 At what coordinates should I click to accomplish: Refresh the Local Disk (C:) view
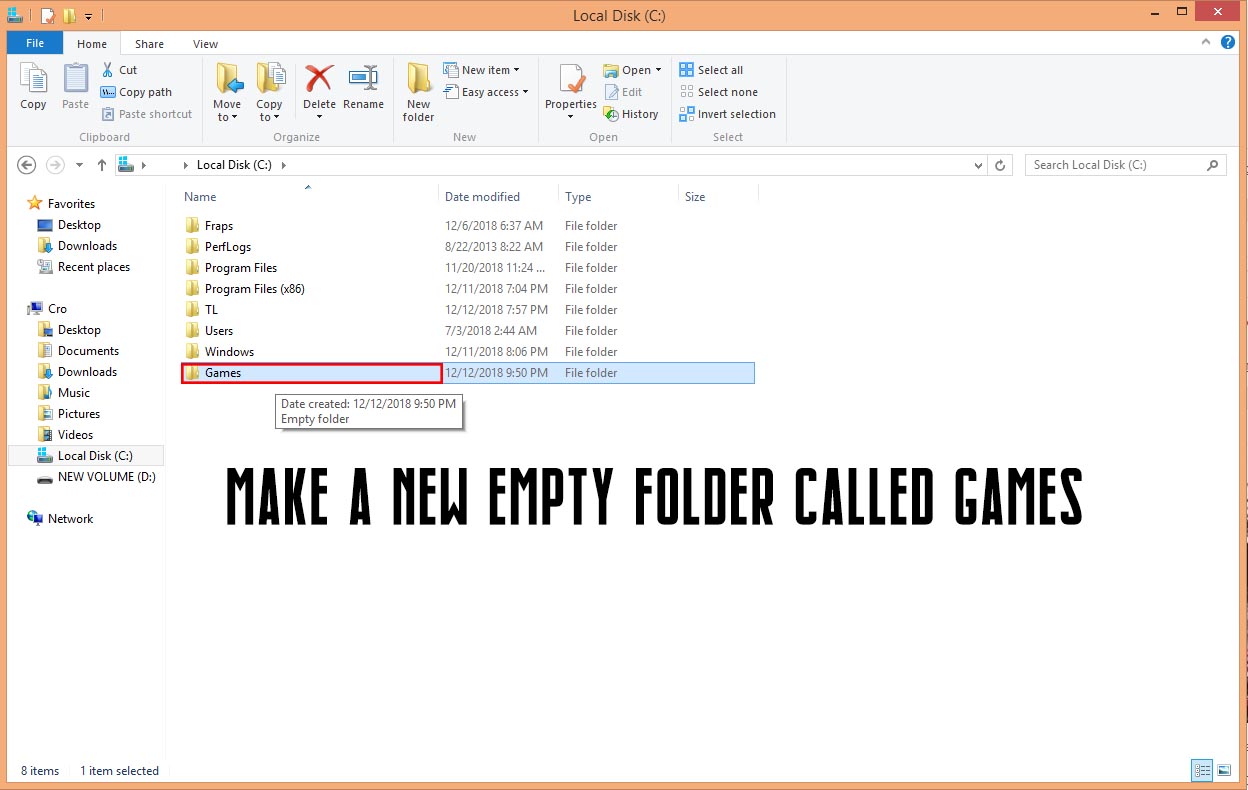pyautogui.click(x=999, y=165)
